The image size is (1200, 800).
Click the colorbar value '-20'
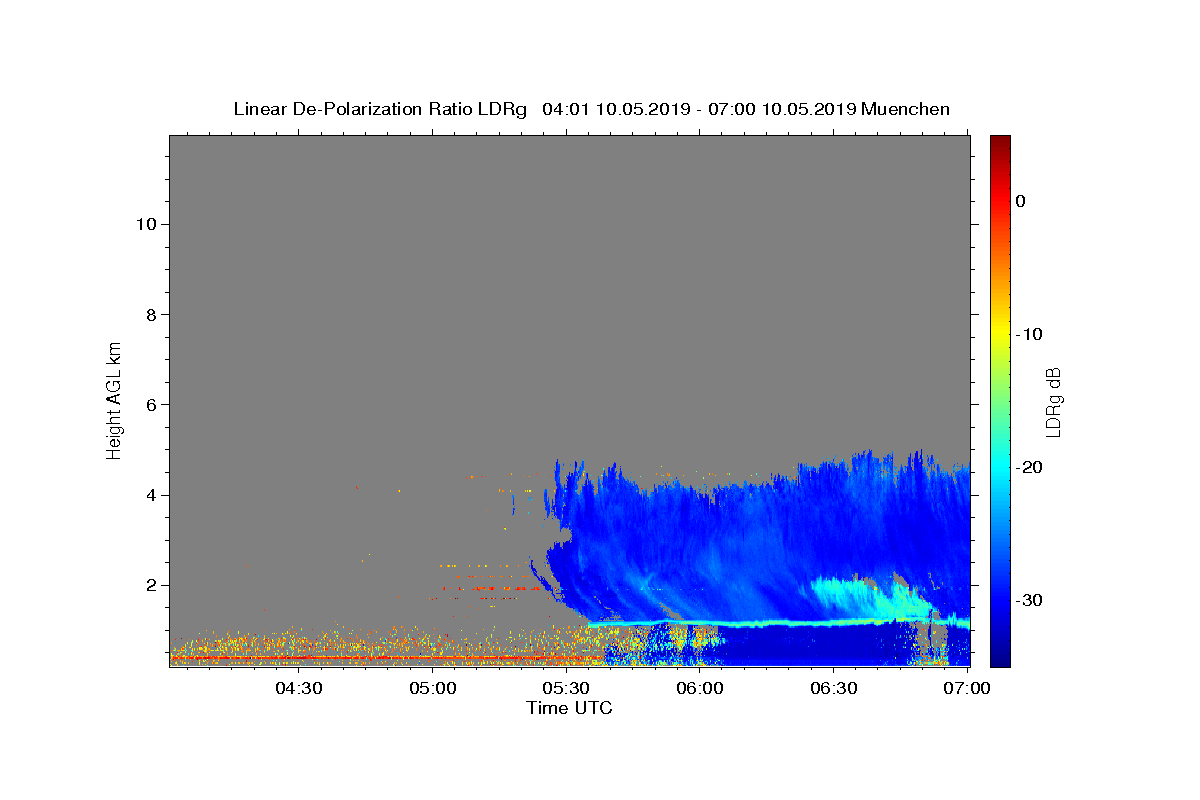[x=1029, y=467]
